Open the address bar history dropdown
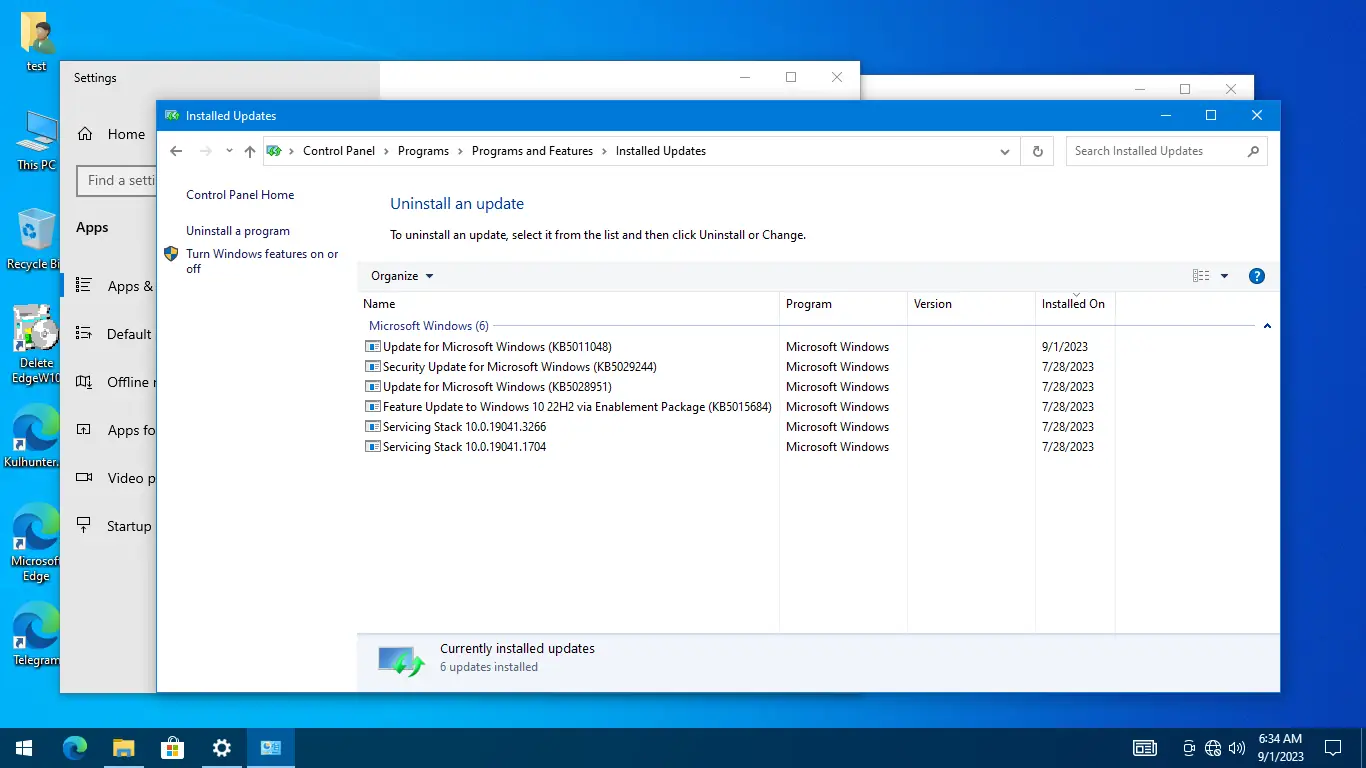 coord(1005,151)
